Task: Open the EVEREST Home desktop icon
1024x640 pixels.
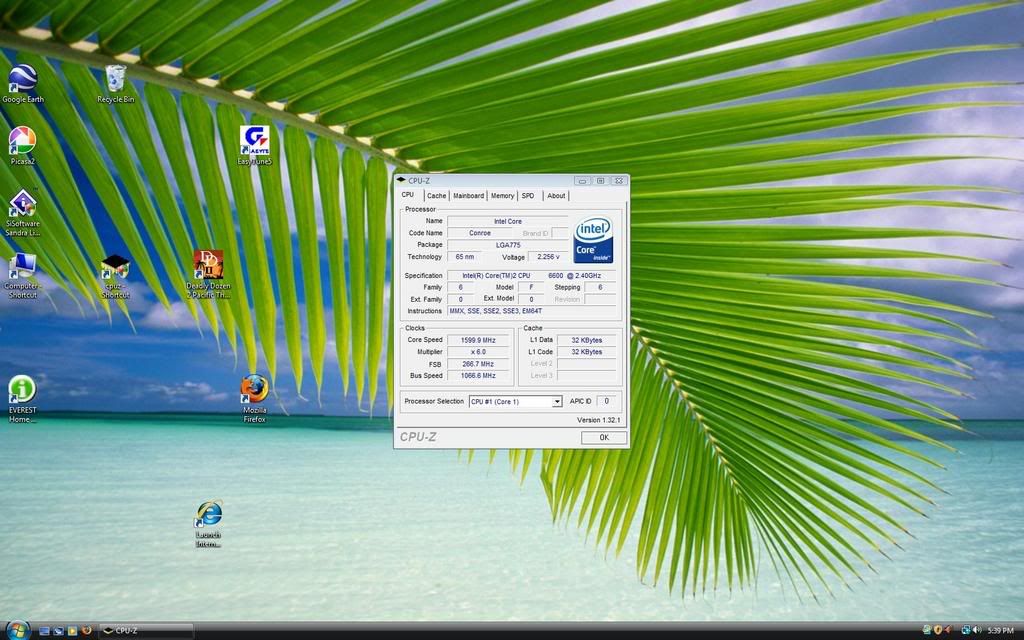Action: click(22, 399)
